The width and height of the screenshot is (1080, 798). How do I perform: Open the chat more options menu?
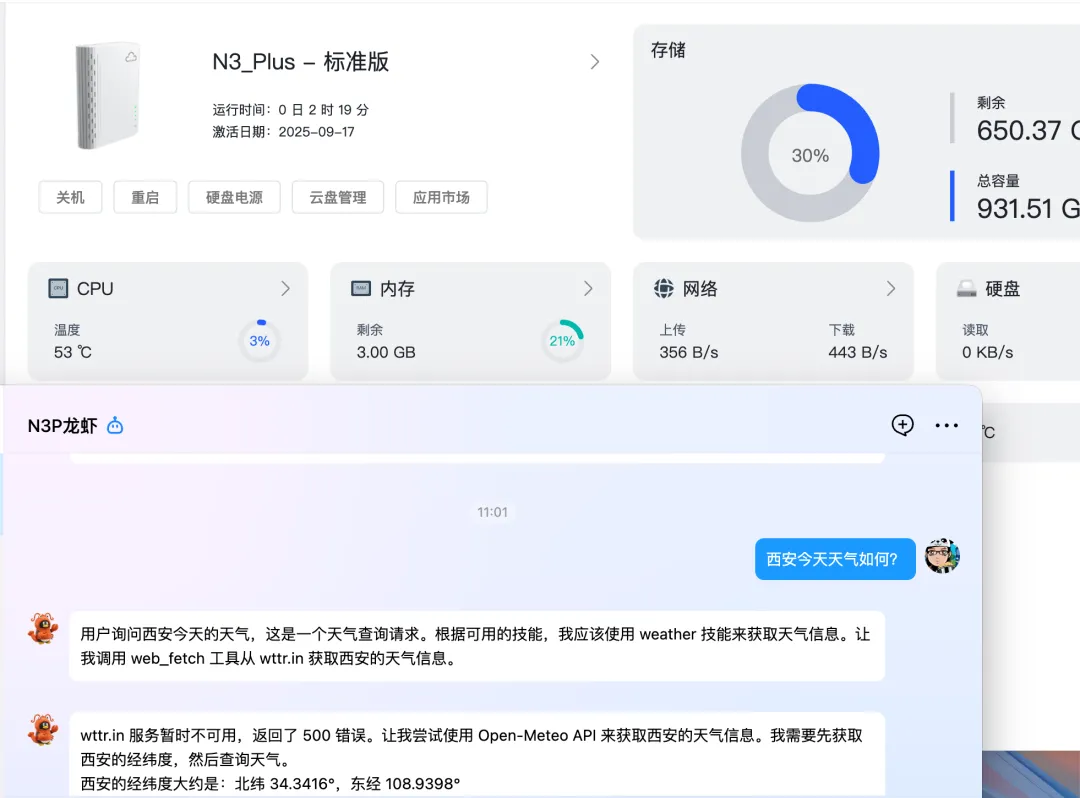point(946,426)
